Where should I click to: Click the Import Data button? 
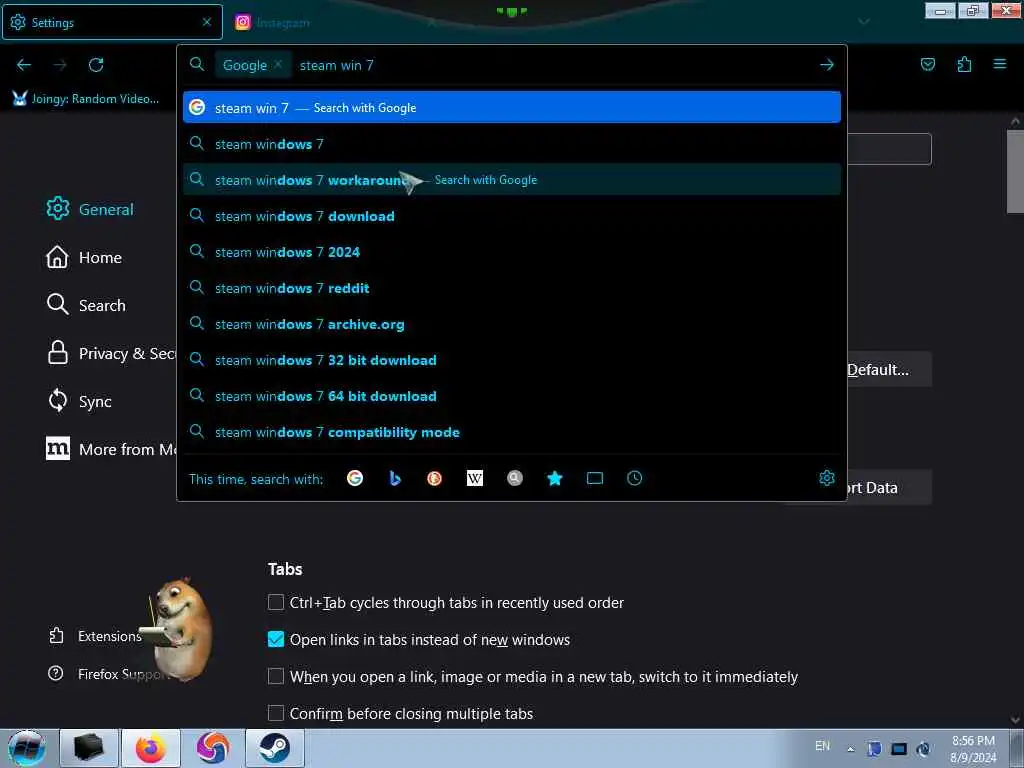pyautogui.click(x=889, y=487)
